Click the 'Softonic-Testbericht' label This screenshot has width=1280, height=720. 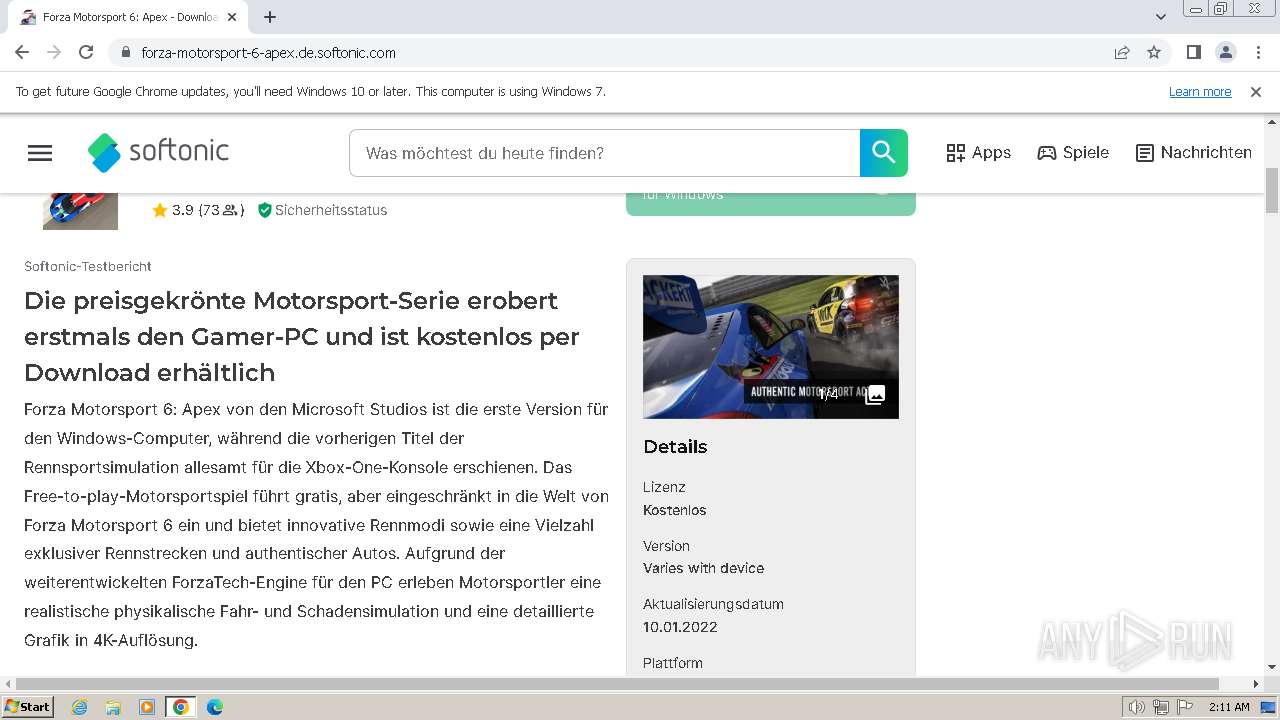click(x=88, y=266)
